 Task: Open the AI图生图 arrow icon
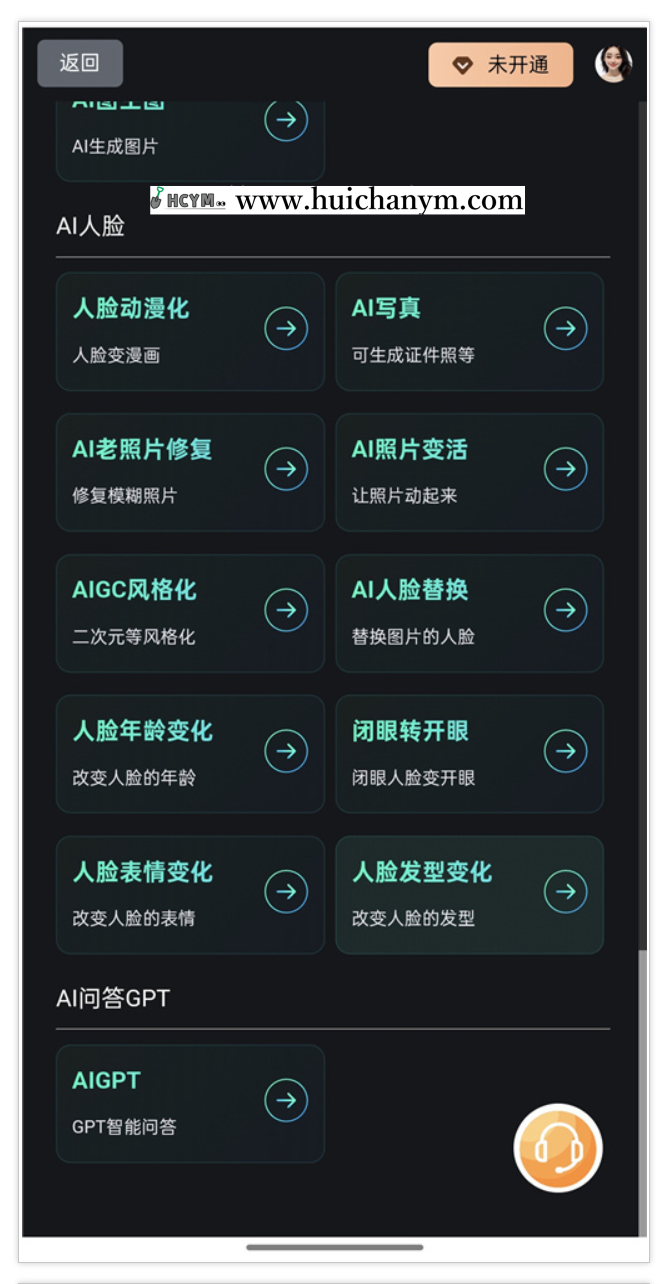(x=286, y=120)
